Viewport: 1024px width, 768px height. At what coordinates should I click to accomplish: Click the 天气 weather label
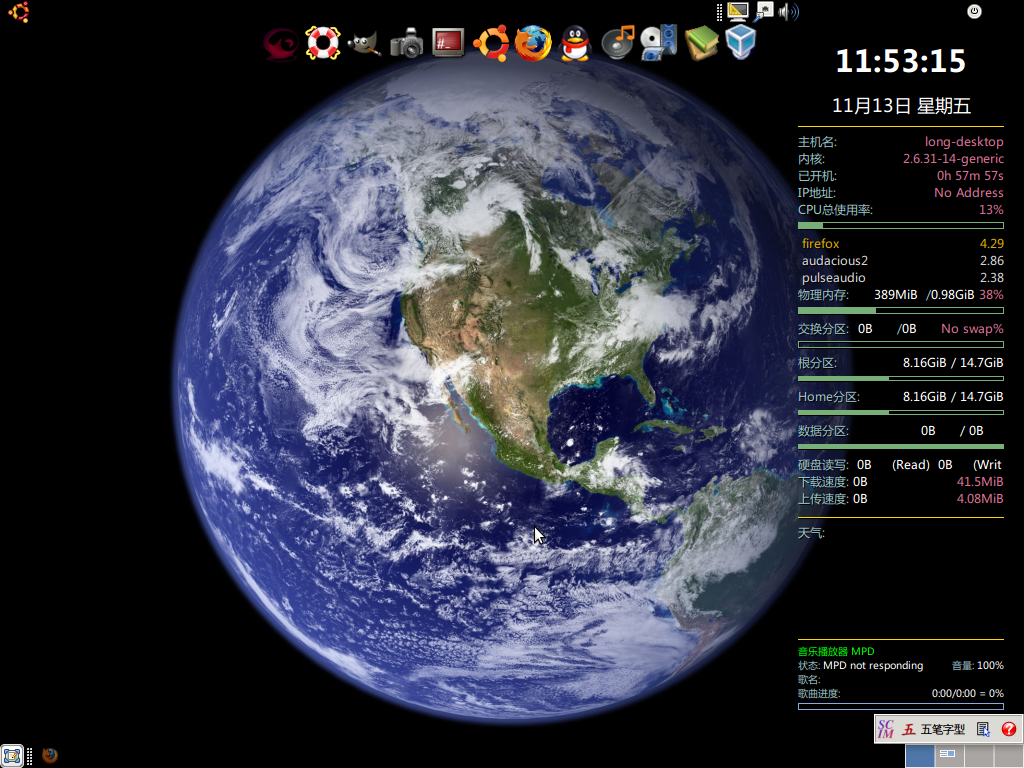[811, 533]
